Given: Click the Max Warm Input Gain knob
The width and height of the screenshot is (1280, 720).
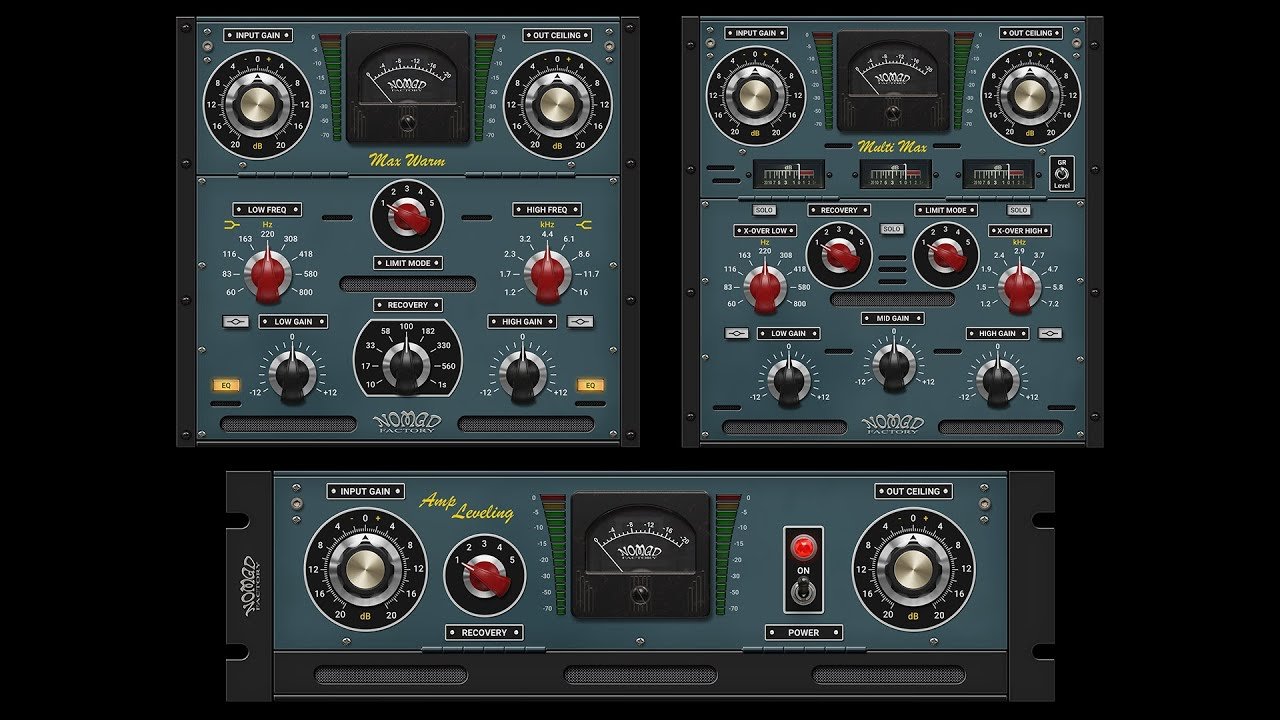Looking at the screenshot, I should click(258, 105).
